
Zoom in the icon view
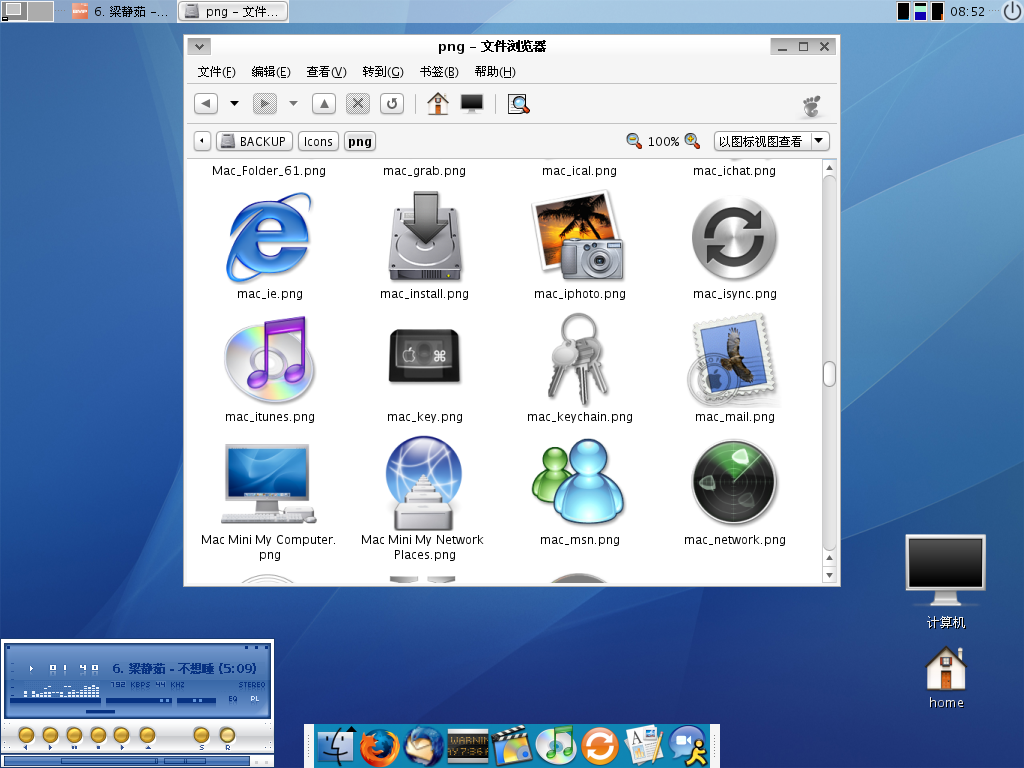tap(692, 141)
